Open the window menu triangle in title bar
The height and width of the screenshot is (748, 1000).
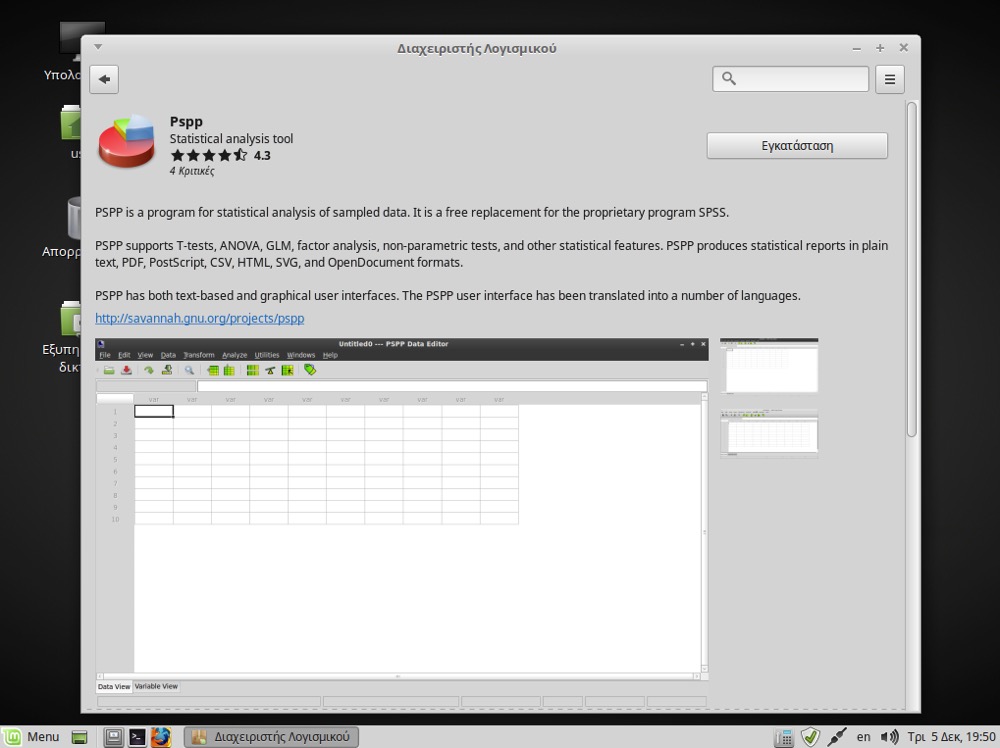(98, 47)
